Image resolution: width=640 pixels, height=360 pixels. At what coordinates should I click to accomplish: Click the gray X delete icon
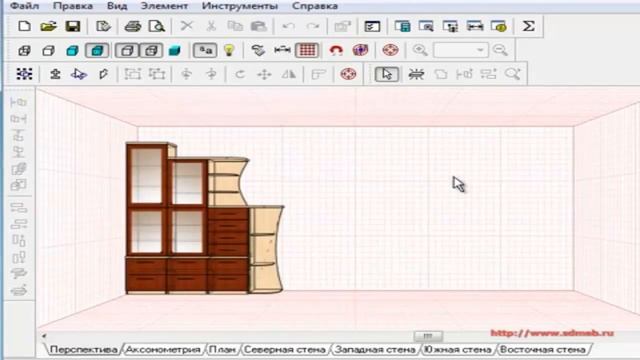coord(187,27)
